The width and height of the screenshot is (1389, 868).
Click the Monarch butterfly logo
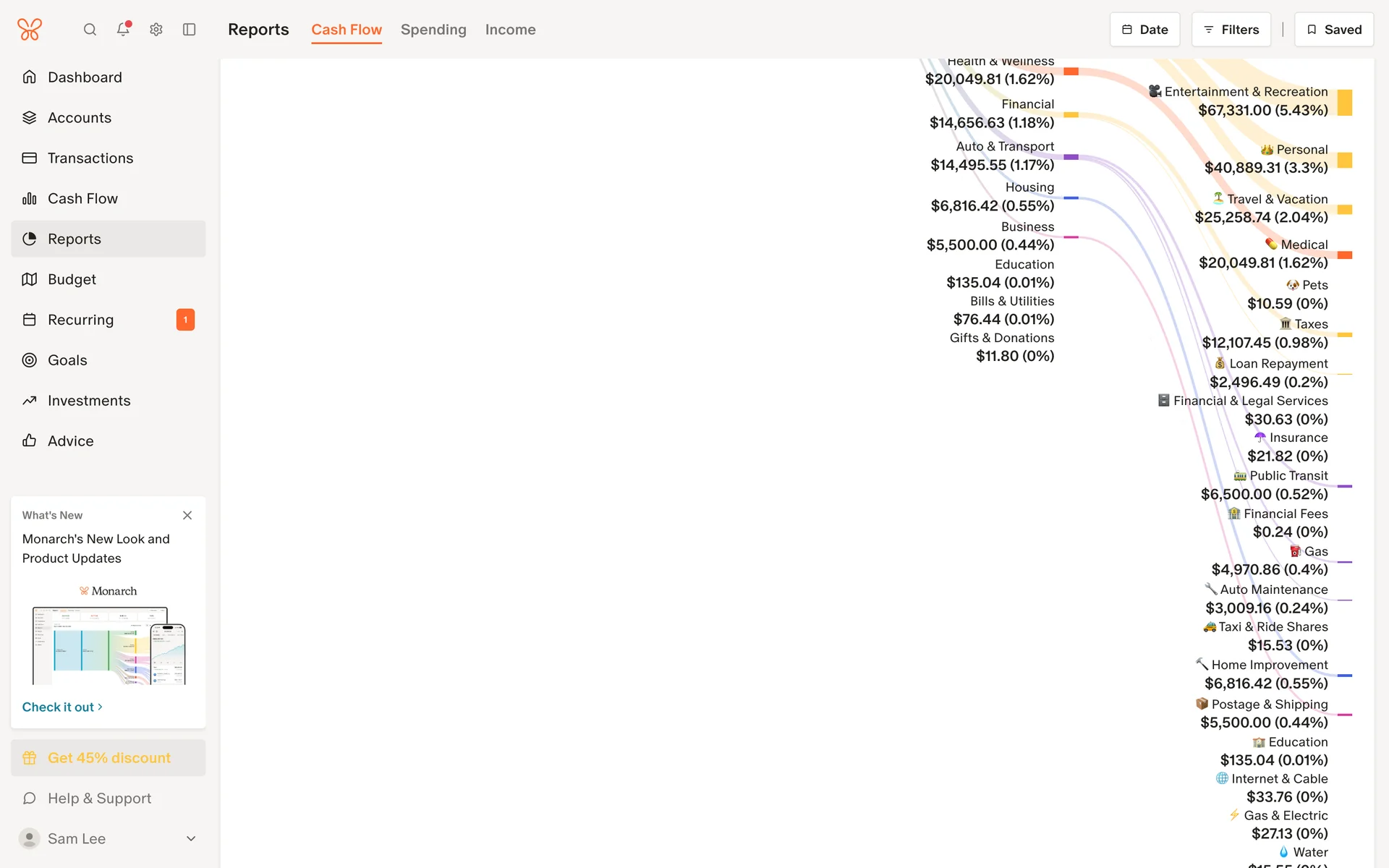click(x=30, y=30)
